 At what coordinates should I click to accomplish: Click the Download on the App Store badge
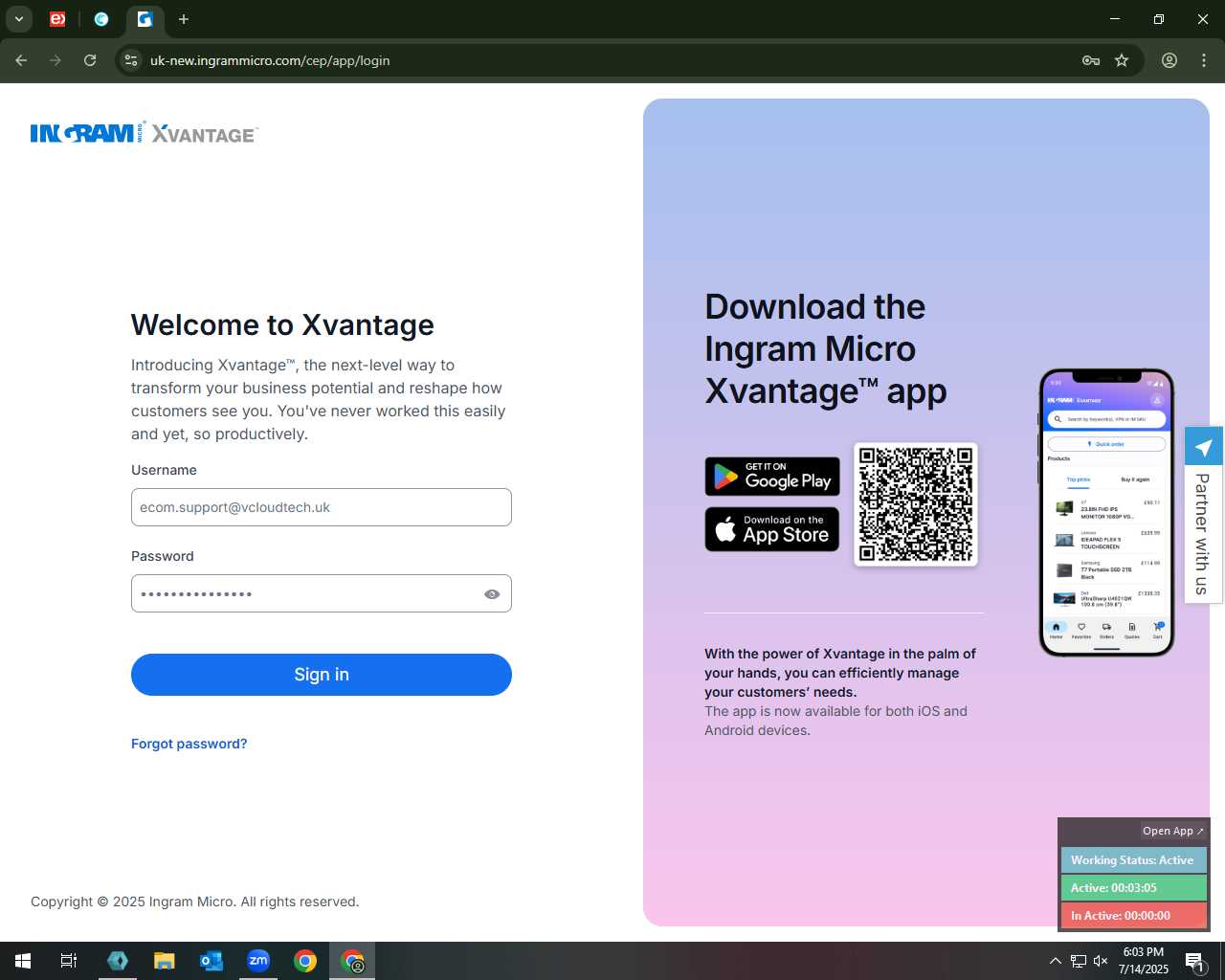click(x=772, y=529)
